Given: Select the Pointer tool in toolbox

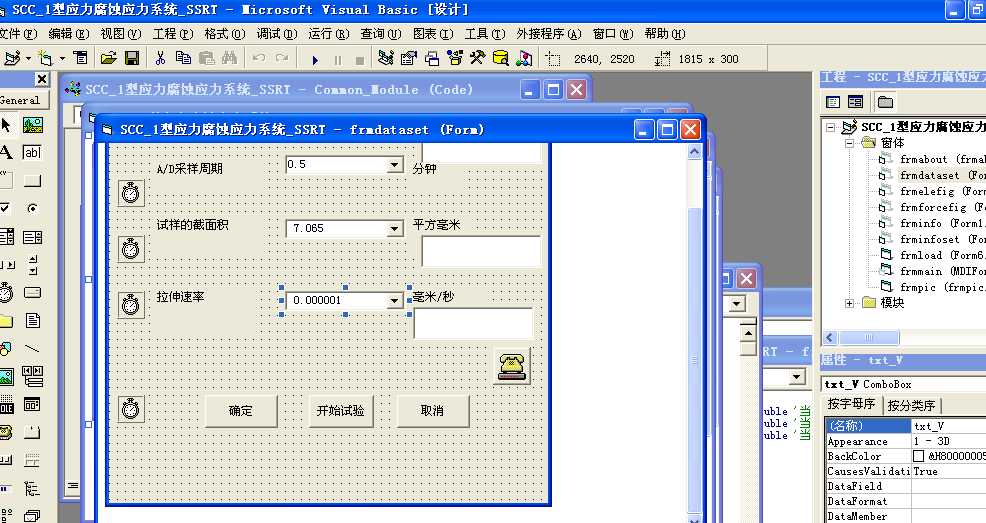Looking at the screenshot, I should coord(6,125).
